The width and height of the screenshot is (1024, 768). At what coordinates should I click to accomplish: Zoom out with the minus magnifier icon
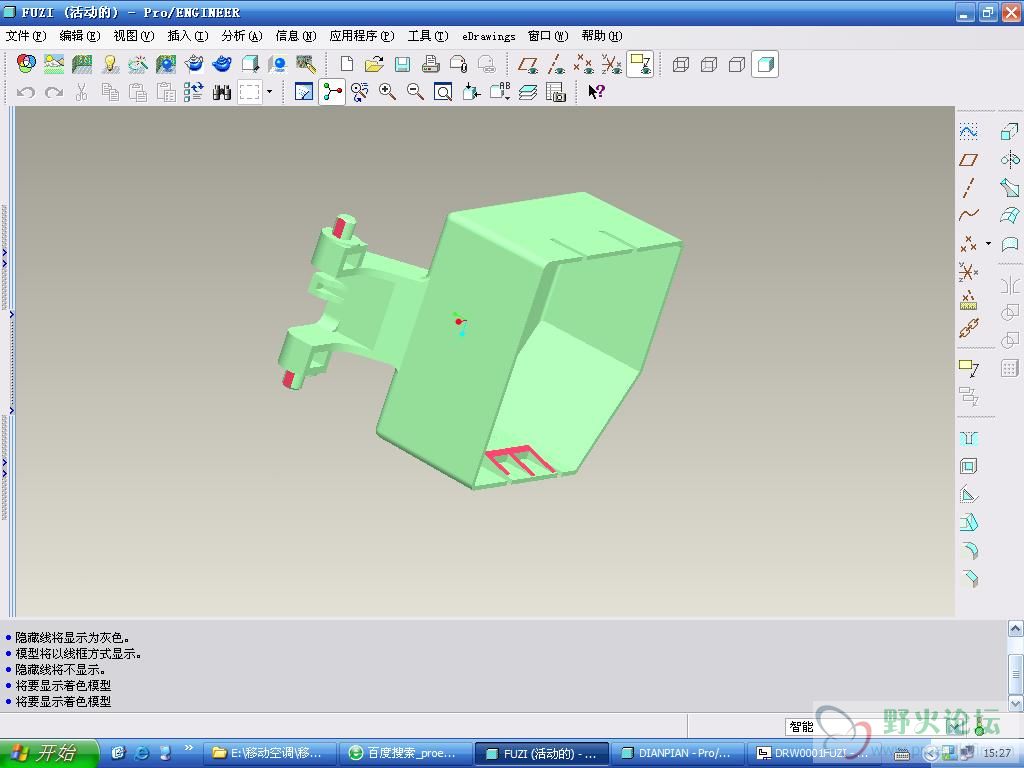(x=415, y=92)
